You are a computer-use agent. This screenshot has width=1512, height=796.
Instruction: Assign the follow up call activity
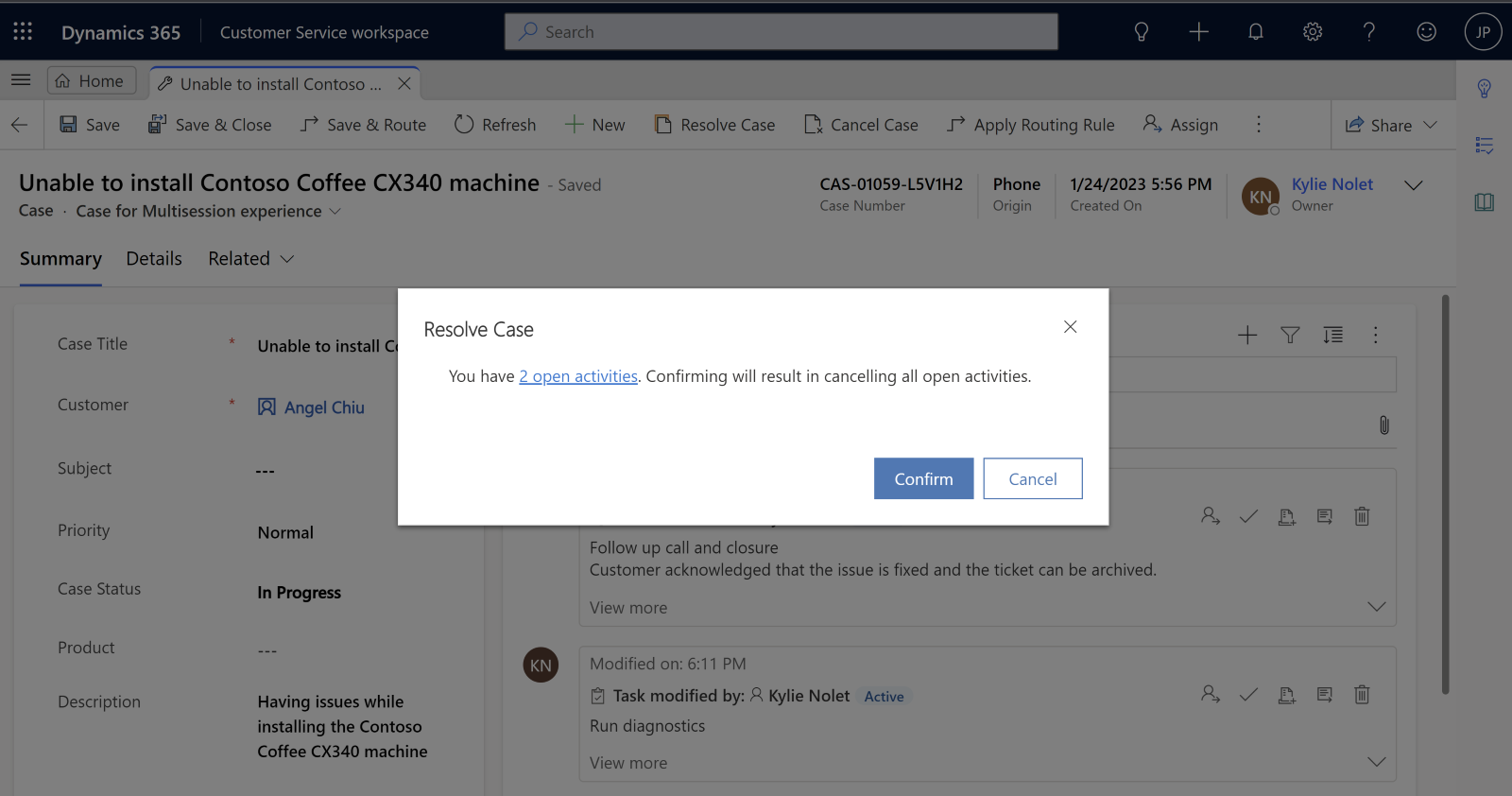click(1211, 516)
